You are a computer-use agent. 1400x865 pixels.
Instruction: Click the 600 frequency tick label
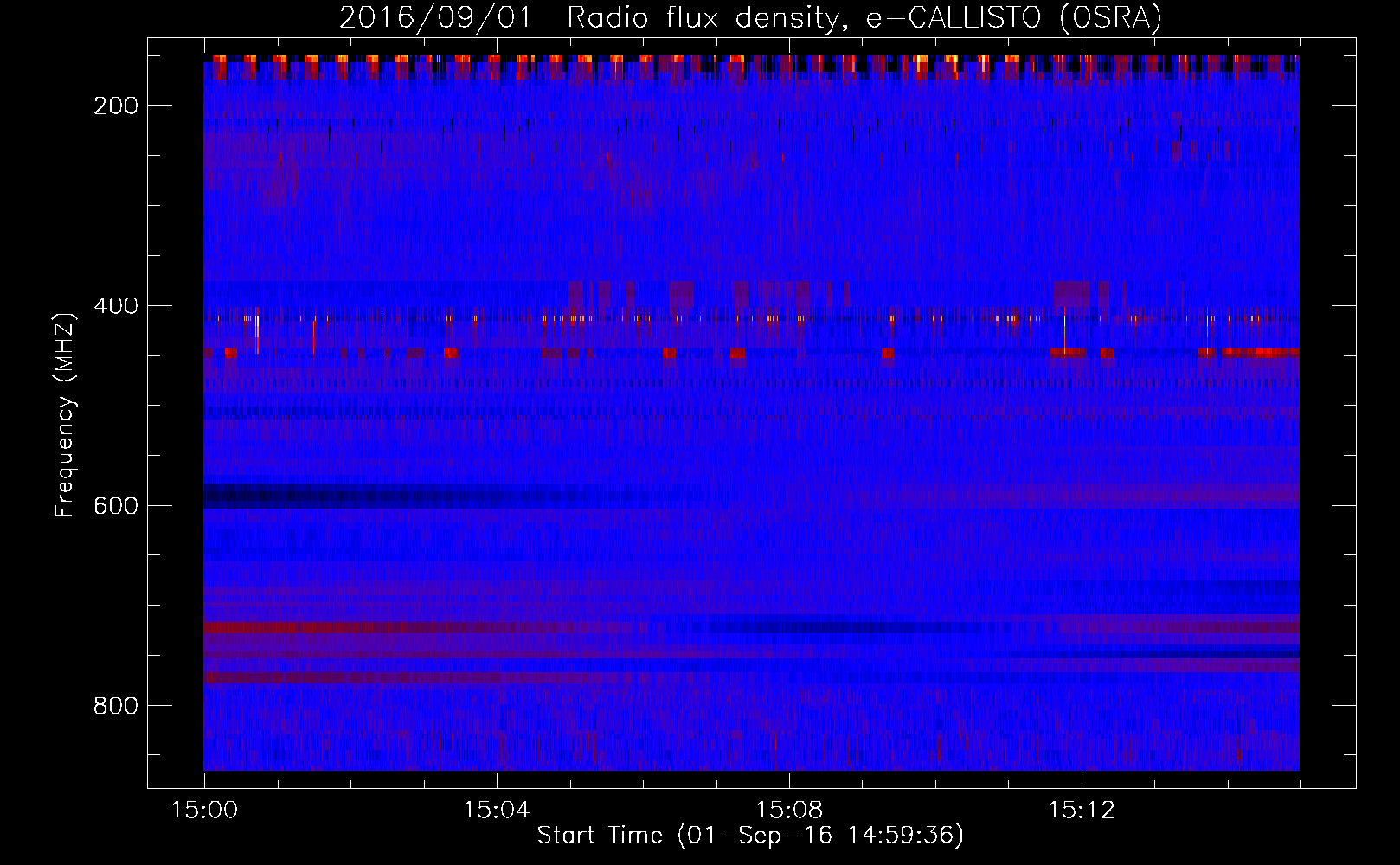click(116, 506)
